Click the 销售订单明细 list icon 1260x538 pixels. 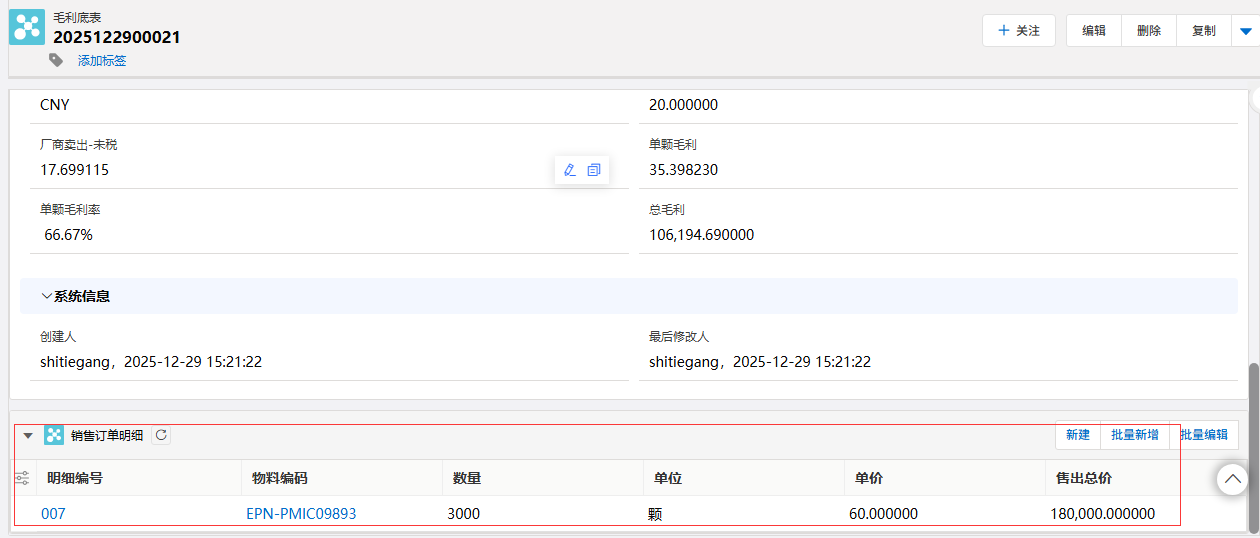click(54, 435)
